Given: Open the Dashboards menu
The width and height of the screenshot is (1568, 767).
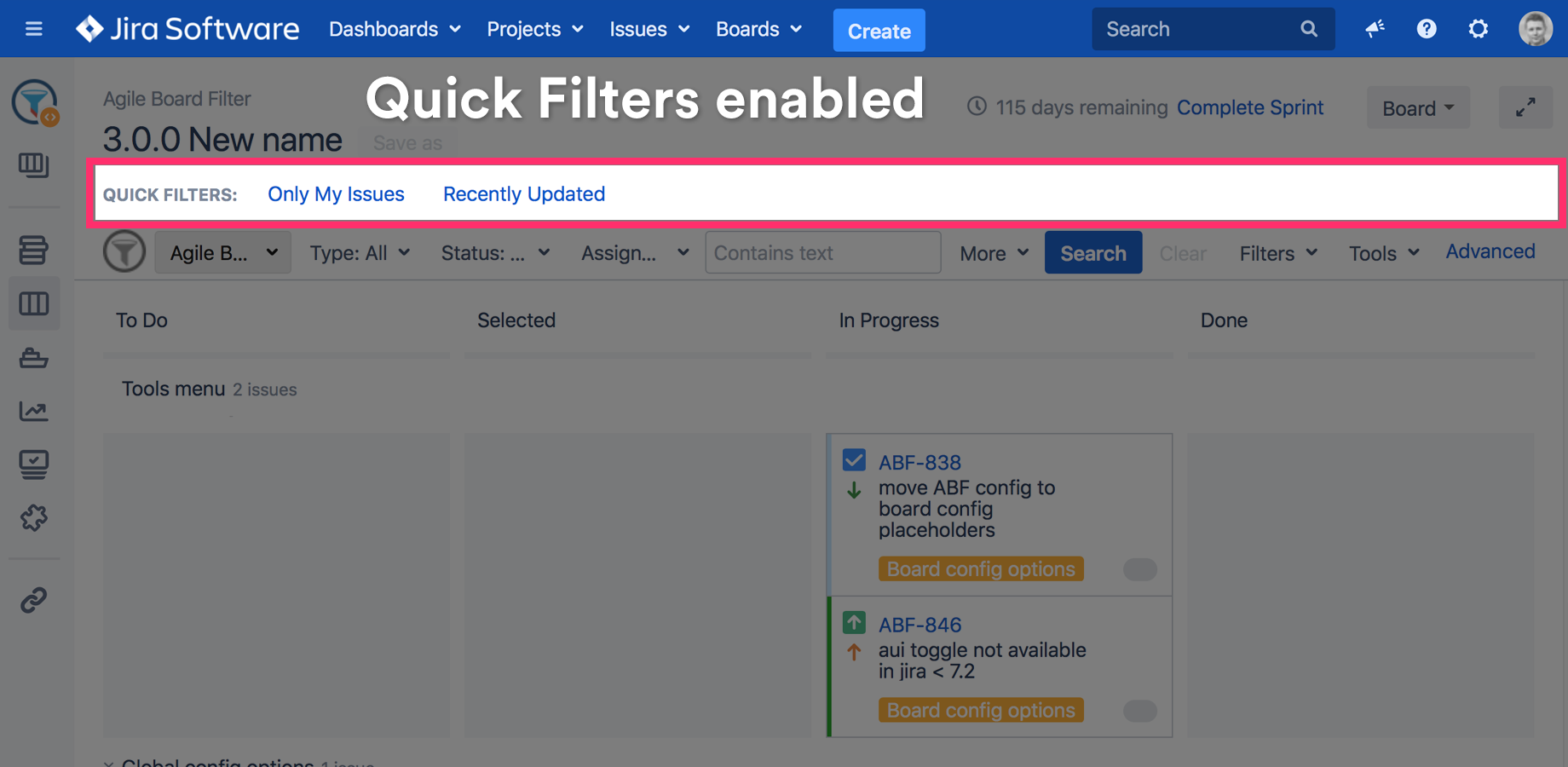Looking at the screenshot, I should (395, 29).
